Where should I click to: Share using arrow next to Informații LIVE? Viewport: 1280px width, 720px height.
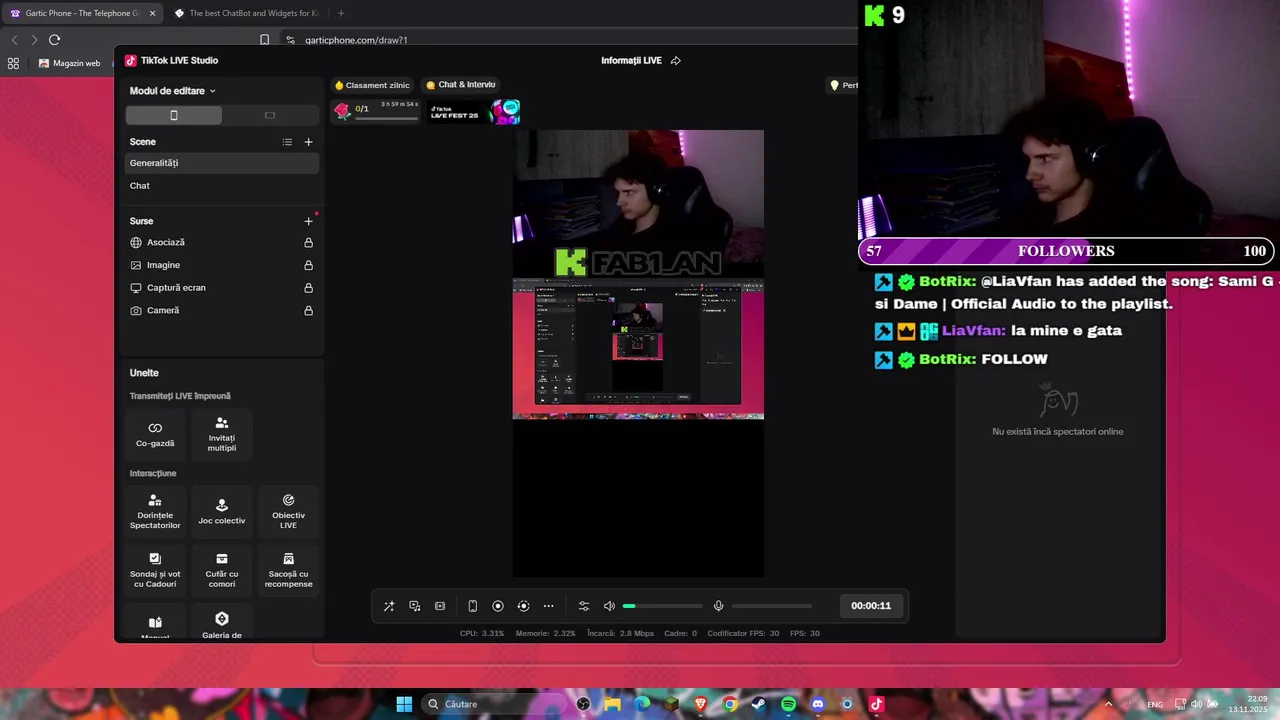point(676,61)
